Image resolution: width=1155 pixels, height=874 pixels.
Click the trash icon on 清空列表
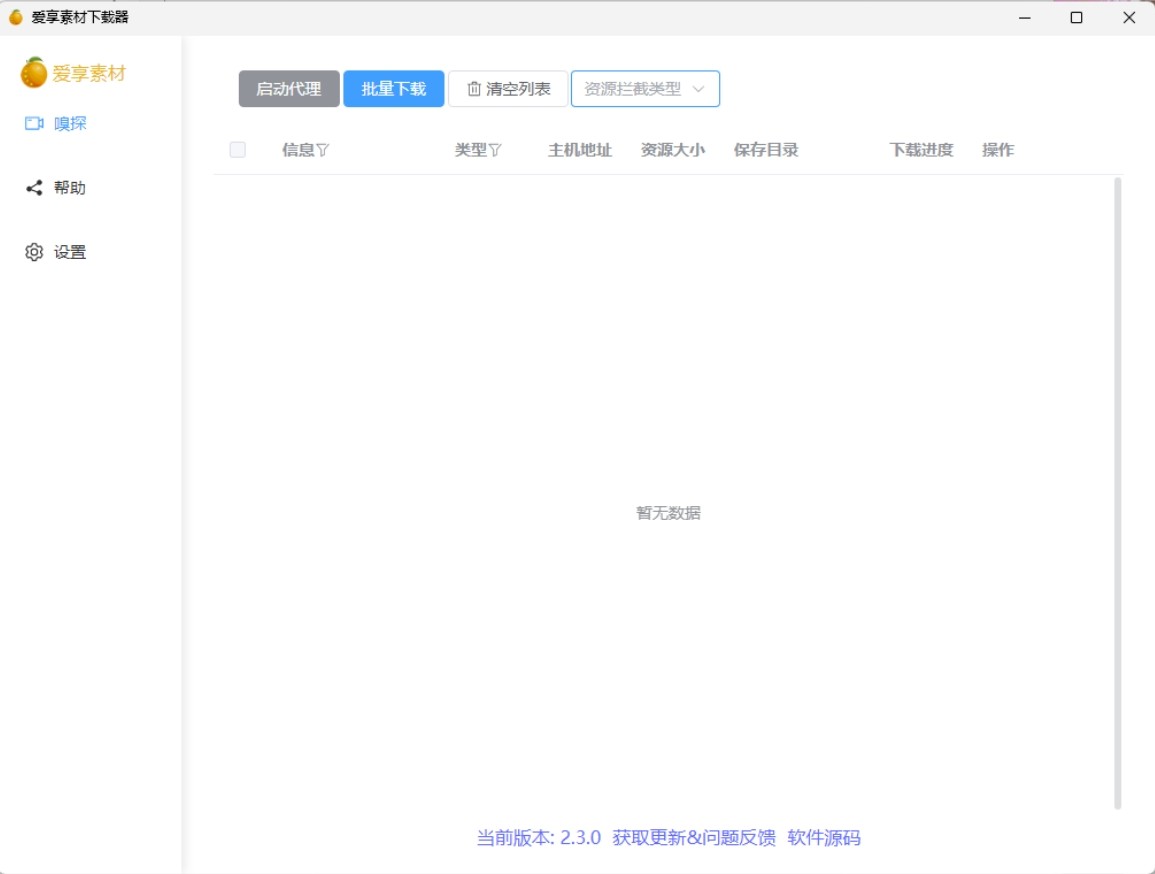coord(473,88)
